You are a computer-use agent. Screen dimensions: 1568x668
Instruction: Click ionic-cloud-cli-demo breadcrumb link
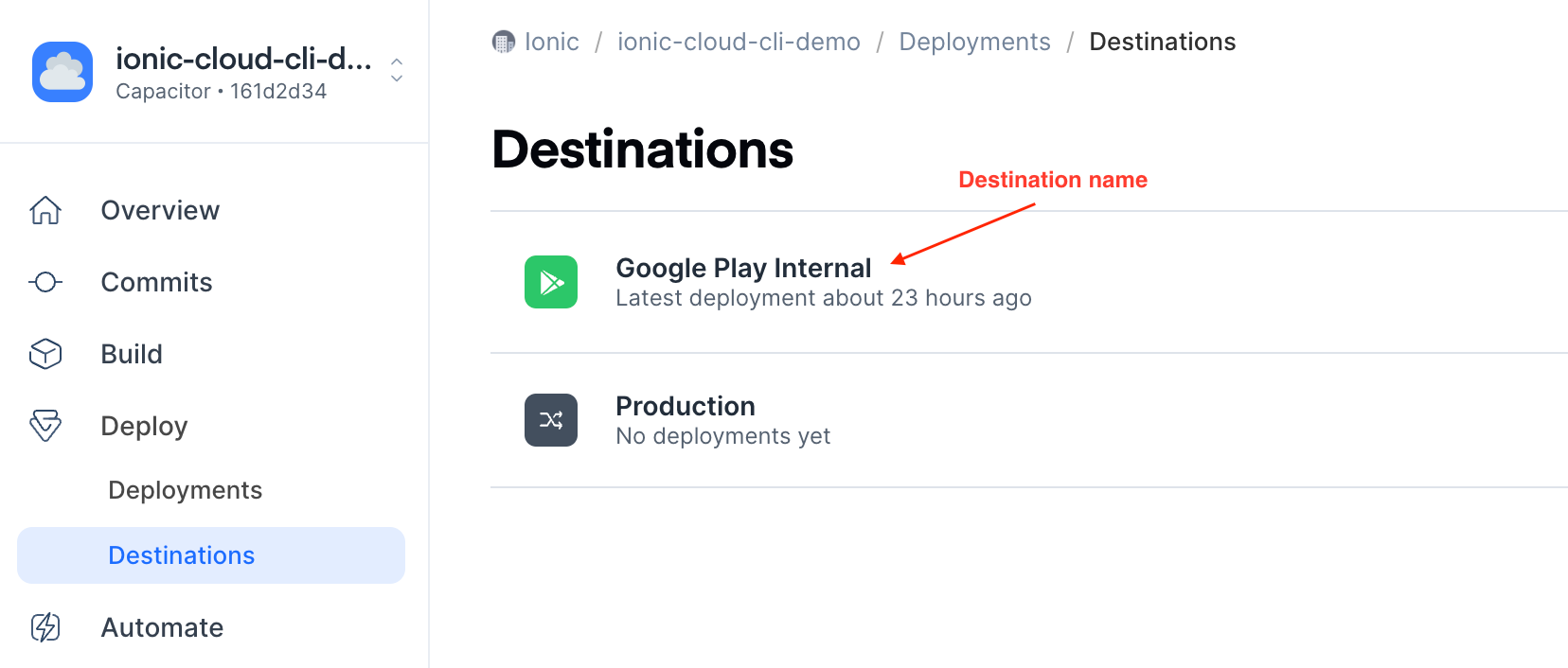[739, 42]
